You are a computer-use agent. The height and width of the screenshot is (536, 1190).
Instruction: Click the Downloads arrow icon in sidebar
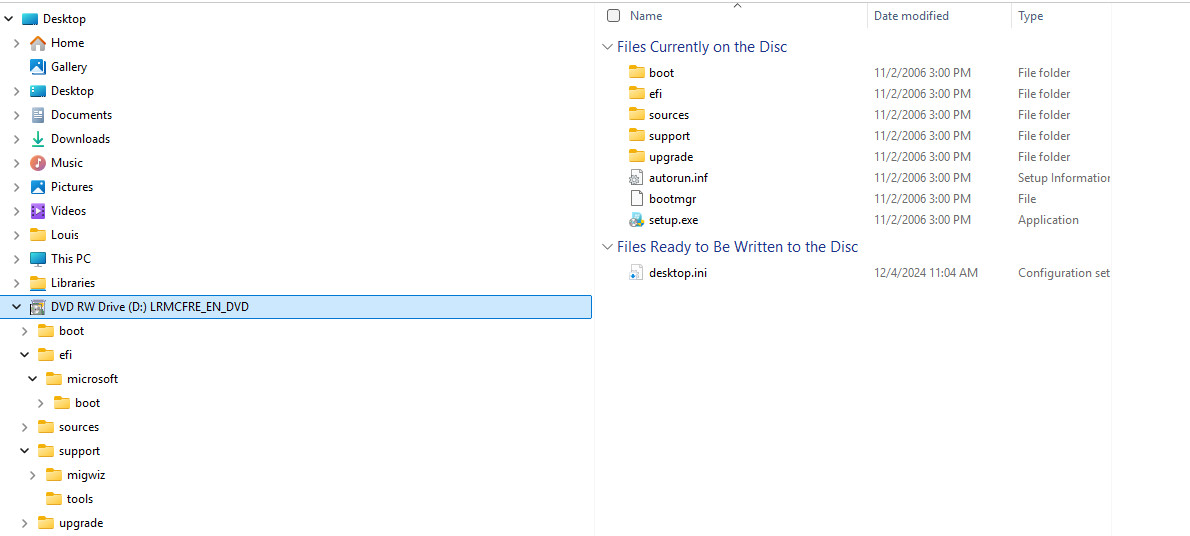point(37,139)
